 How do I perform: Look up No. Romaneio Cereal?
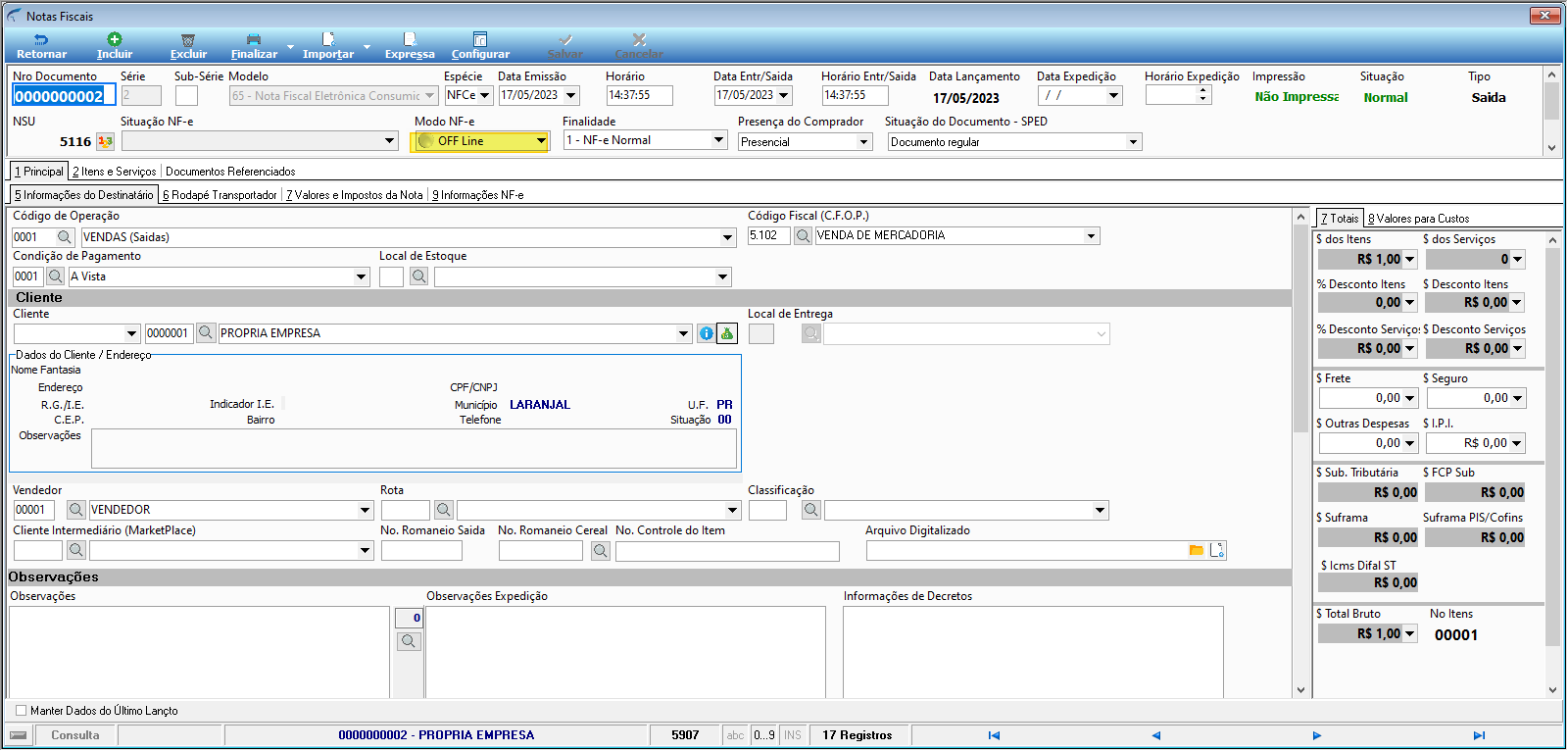(x=601, y=551)
